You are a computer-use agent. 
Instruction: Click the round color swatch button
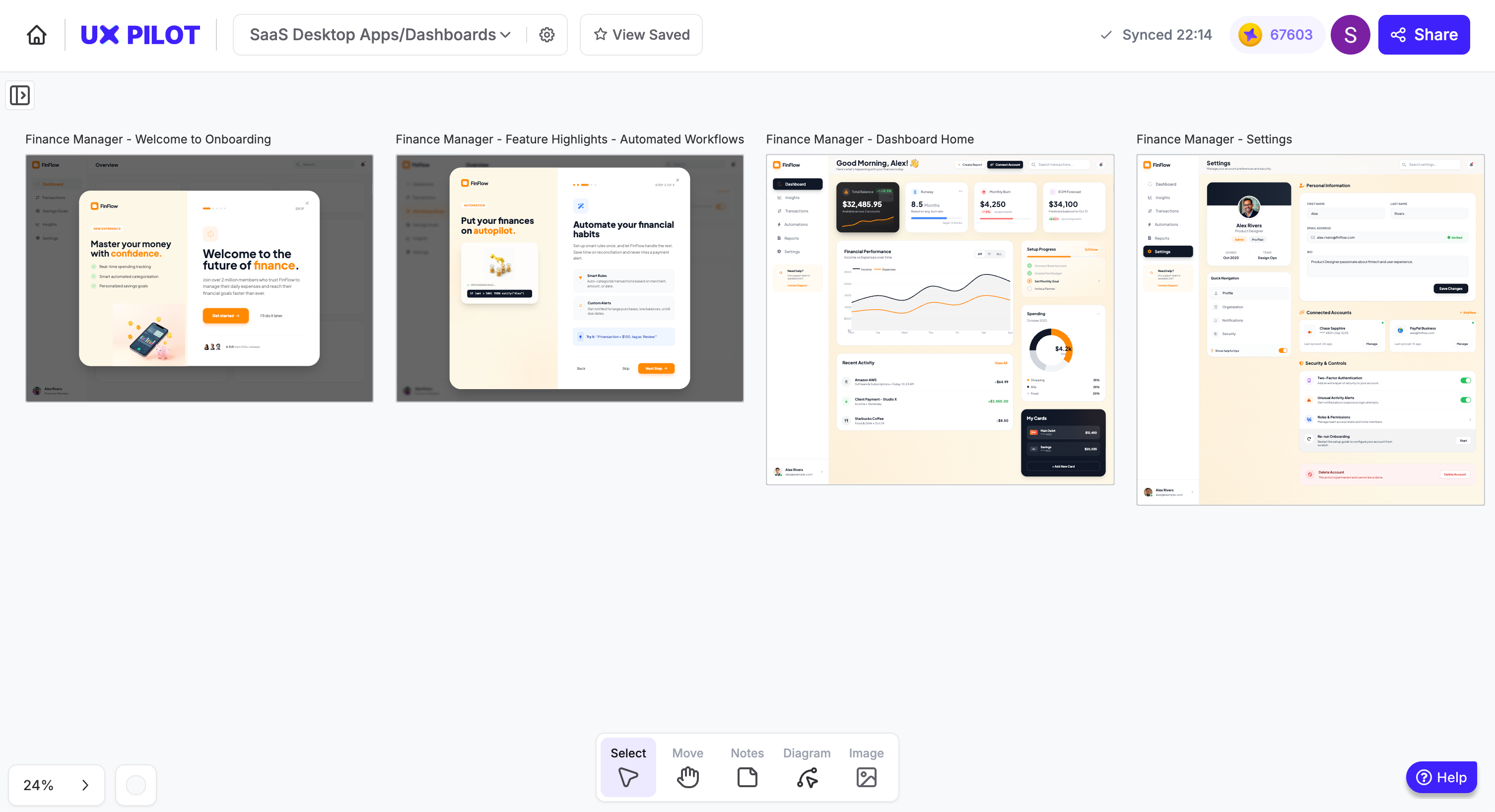pyautogui.click(x=136, y=785)
